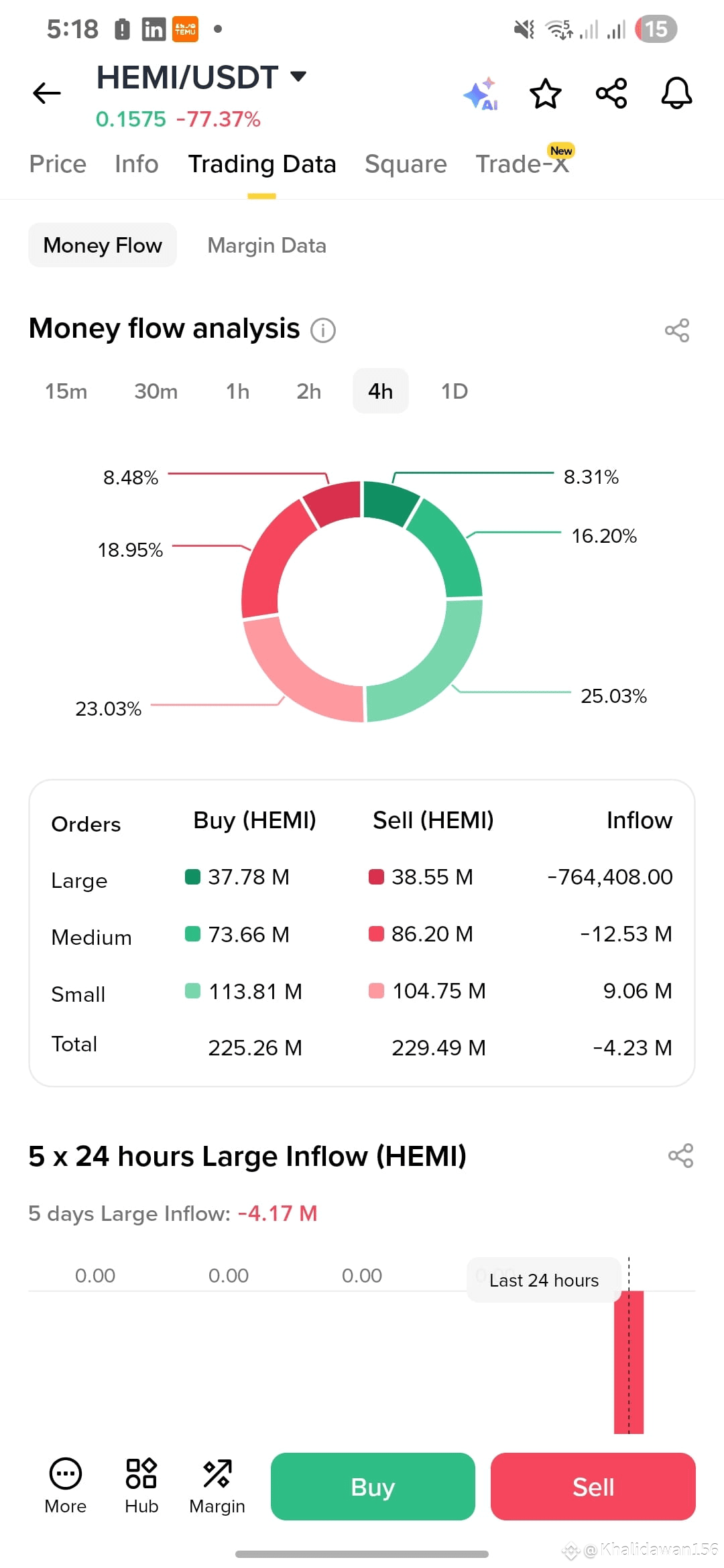Viewport: 724px width, 1568px height.
Task: Share the Money flow analysis chart
Action: click(677, 330)
